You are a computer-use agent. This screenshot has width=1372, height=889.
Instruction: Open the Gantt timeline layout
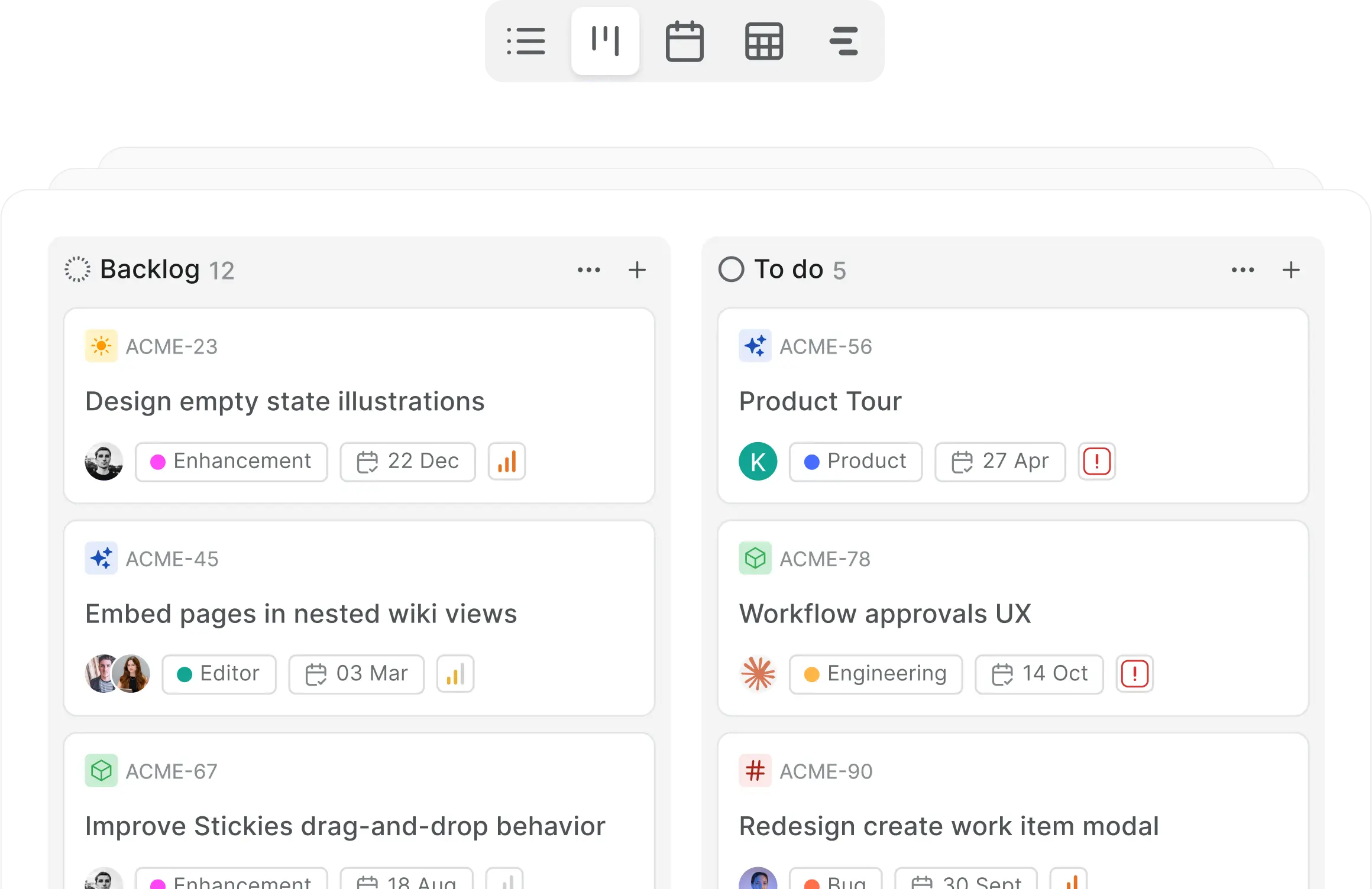pos(843,41)
